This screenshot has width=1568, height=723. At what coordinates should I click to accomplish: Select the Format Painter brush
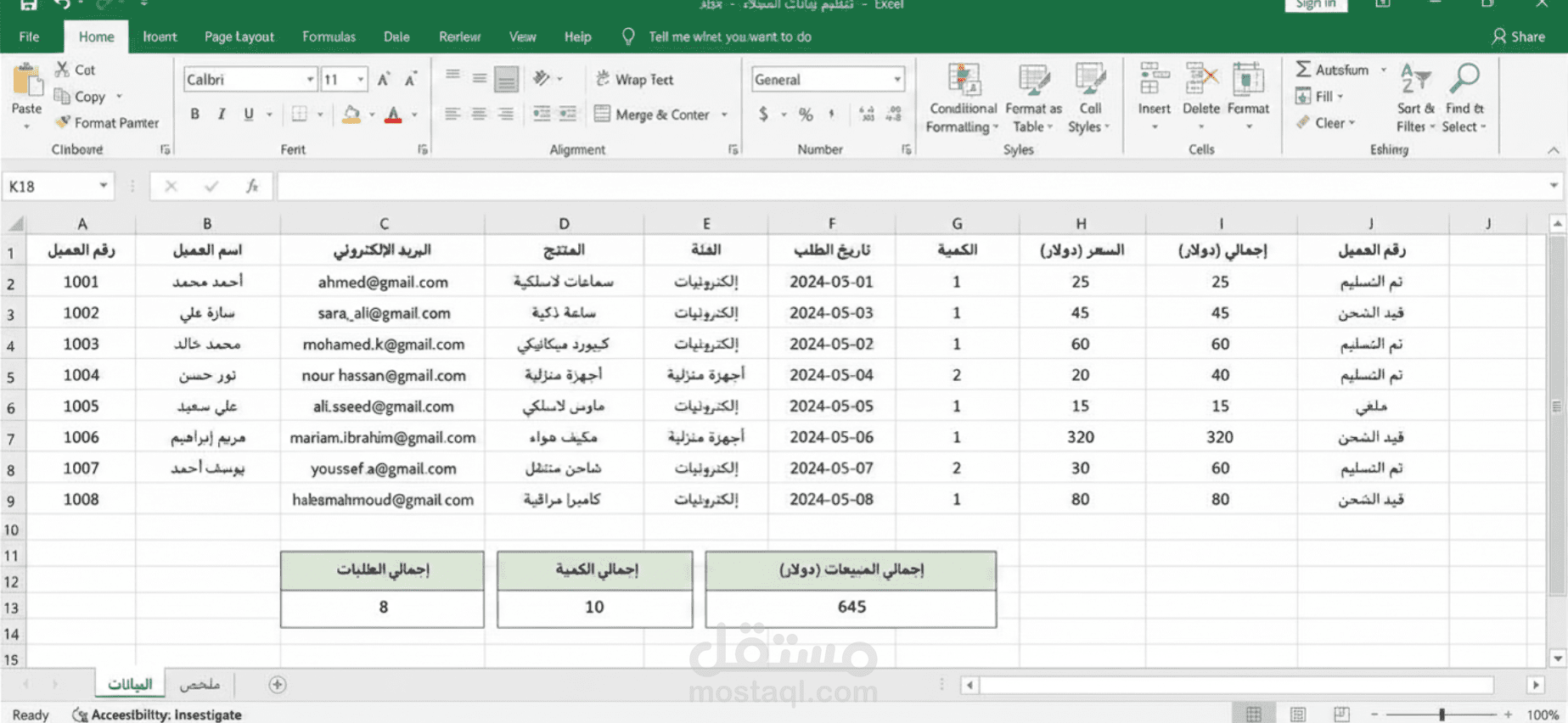pyautogui.click(x=63, y=122)
